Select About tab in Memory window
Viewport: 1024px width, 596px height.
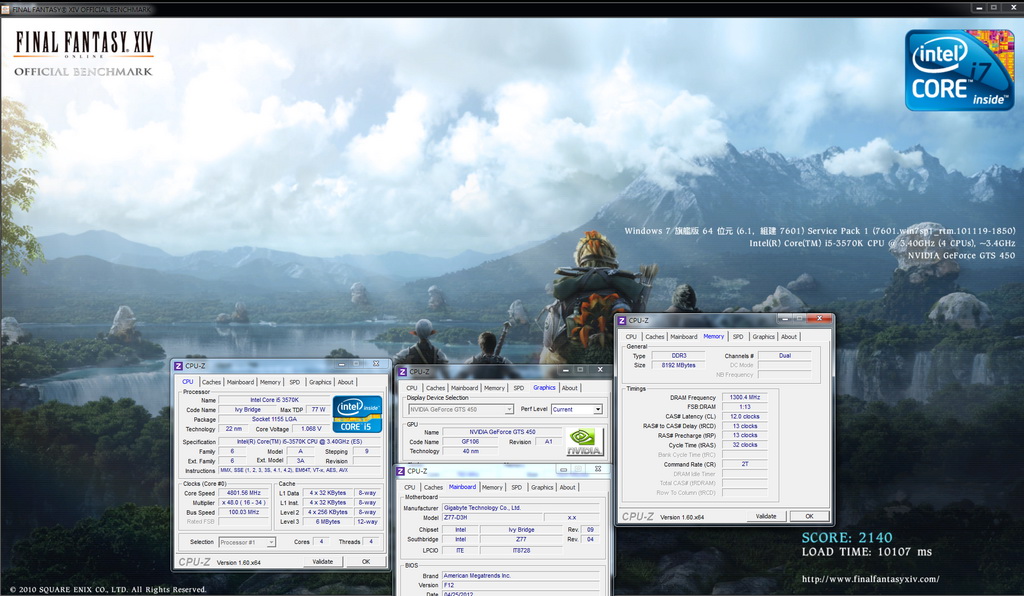pos(789,337)
